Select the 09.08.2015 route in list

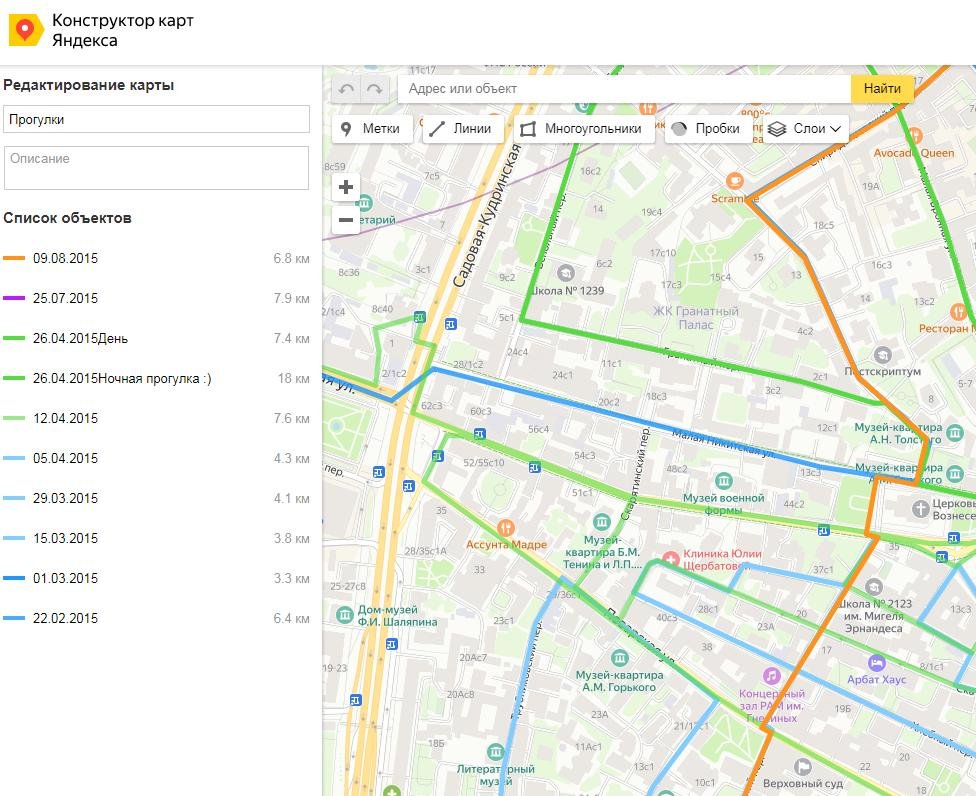tap(66, 258)
